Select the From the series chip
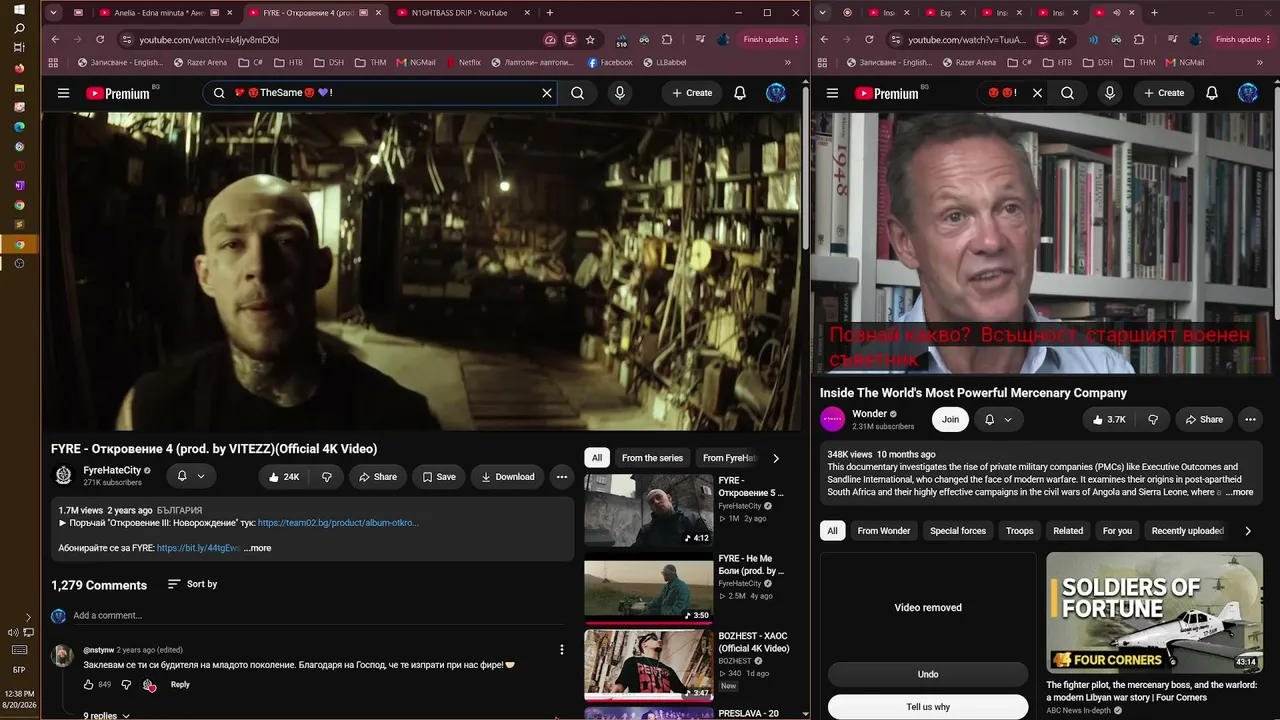The image size is (1280, 720). point(652,458)
